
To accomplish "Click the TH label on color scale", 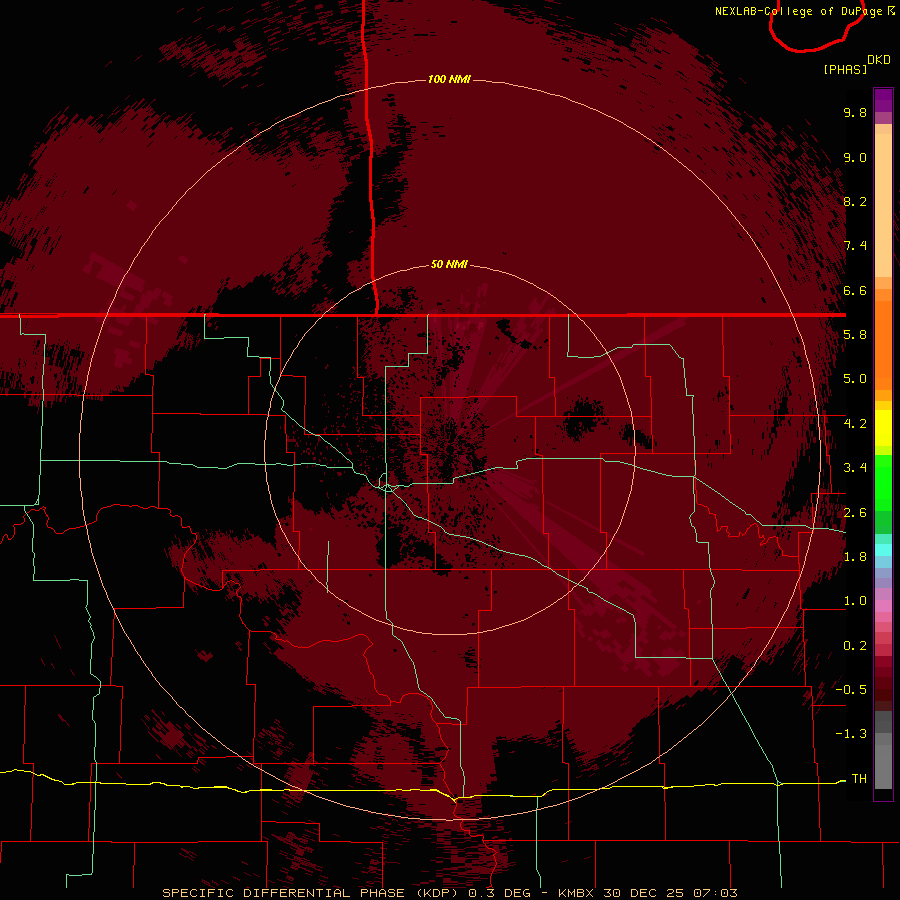I will click(x=859, y=779).
